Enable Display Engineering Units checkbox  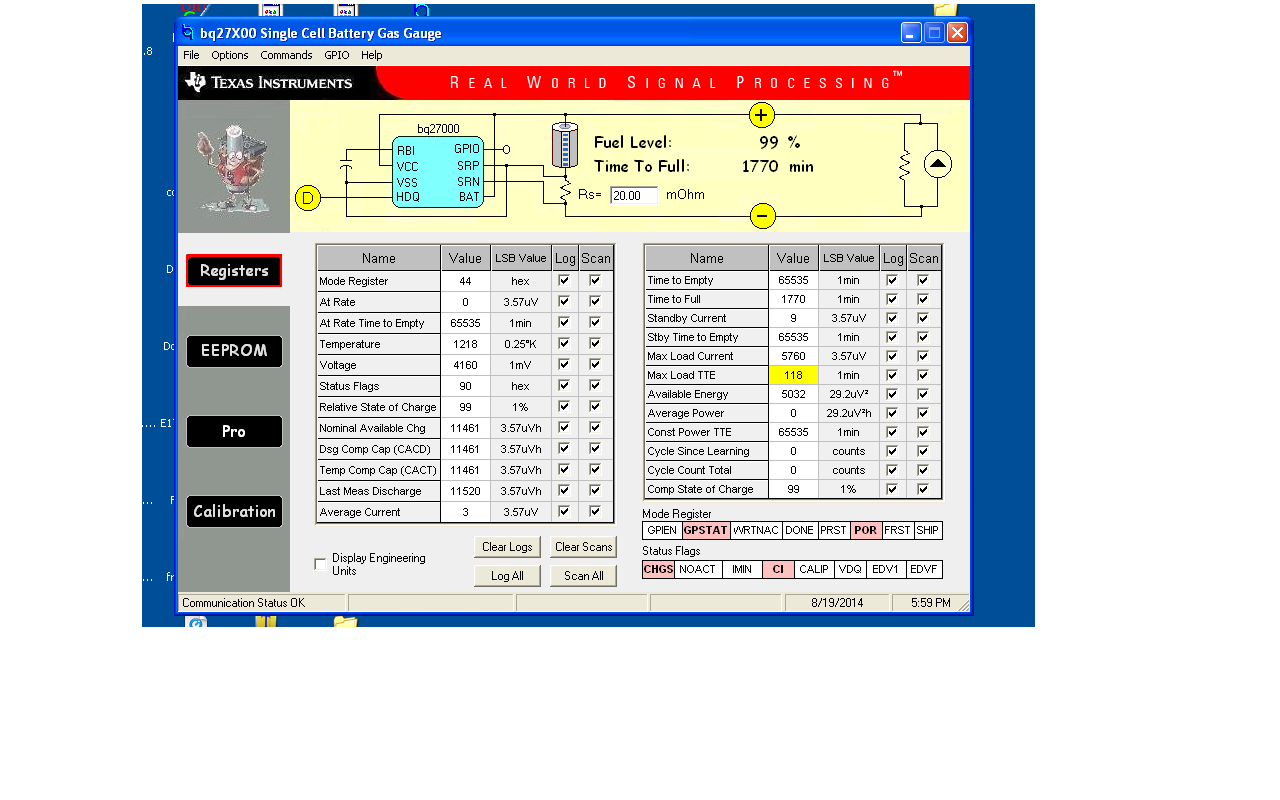[320, 564]
